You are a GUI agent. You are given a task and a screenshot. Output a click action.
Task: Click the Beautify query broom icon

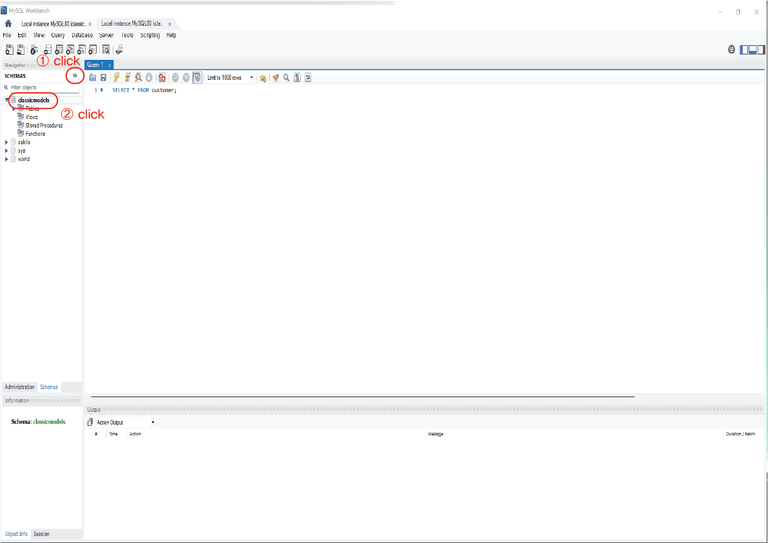(275, 77)
